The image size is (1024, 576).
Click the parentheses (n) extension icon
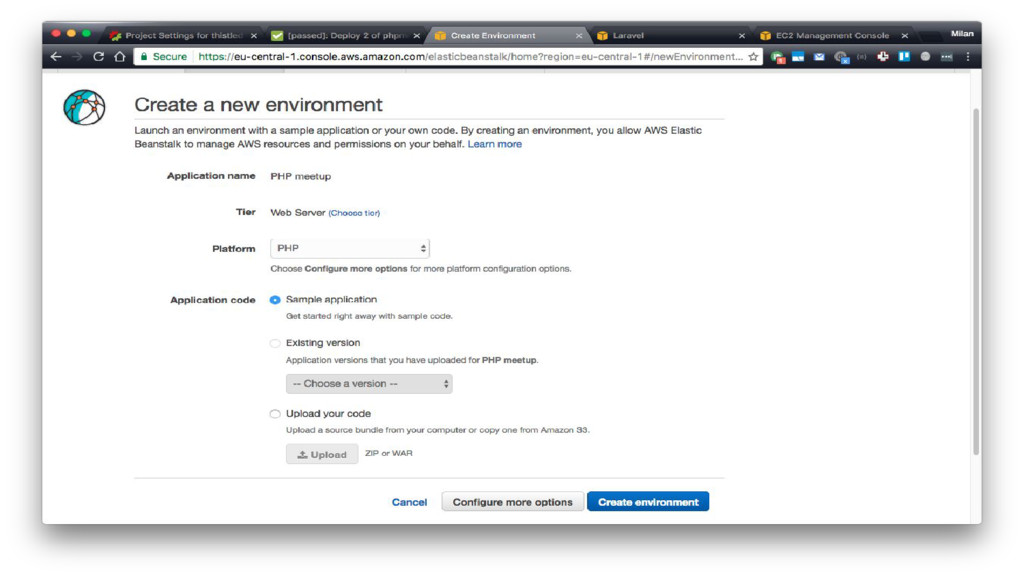(x=861, y=57)
